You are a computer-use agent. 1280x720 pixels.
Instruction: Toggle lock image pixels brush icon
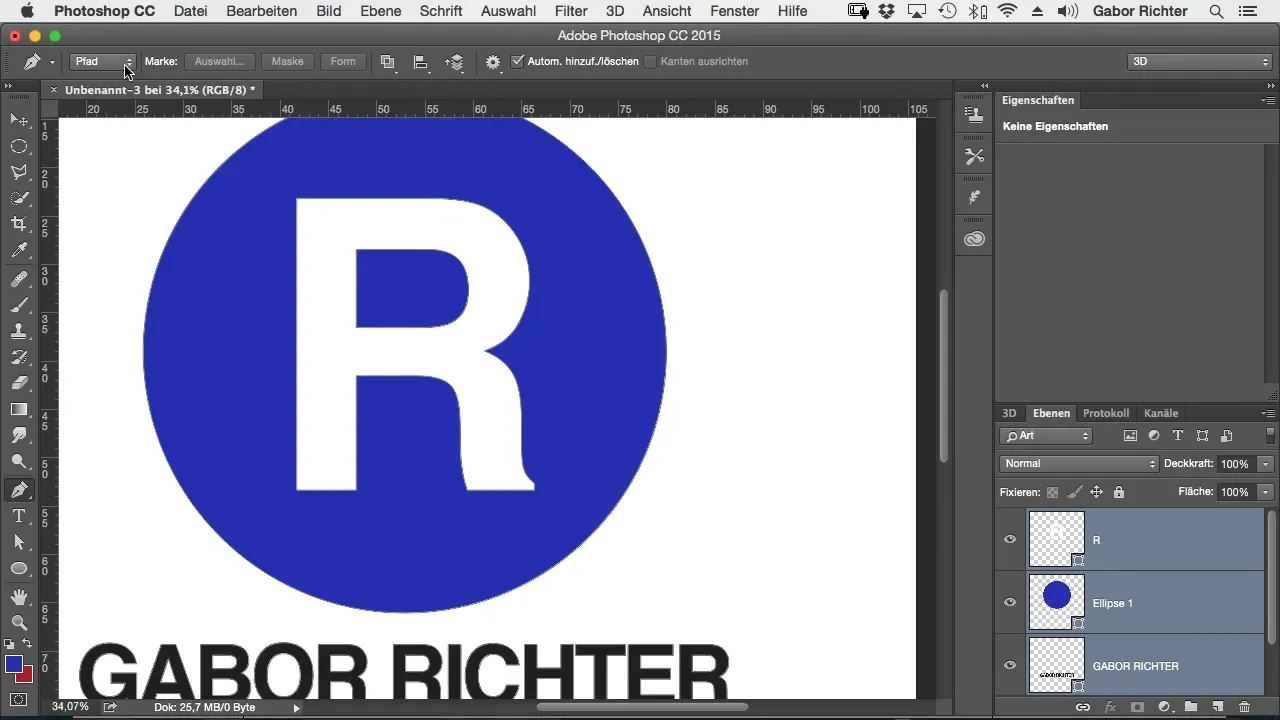click(1074, 492)
